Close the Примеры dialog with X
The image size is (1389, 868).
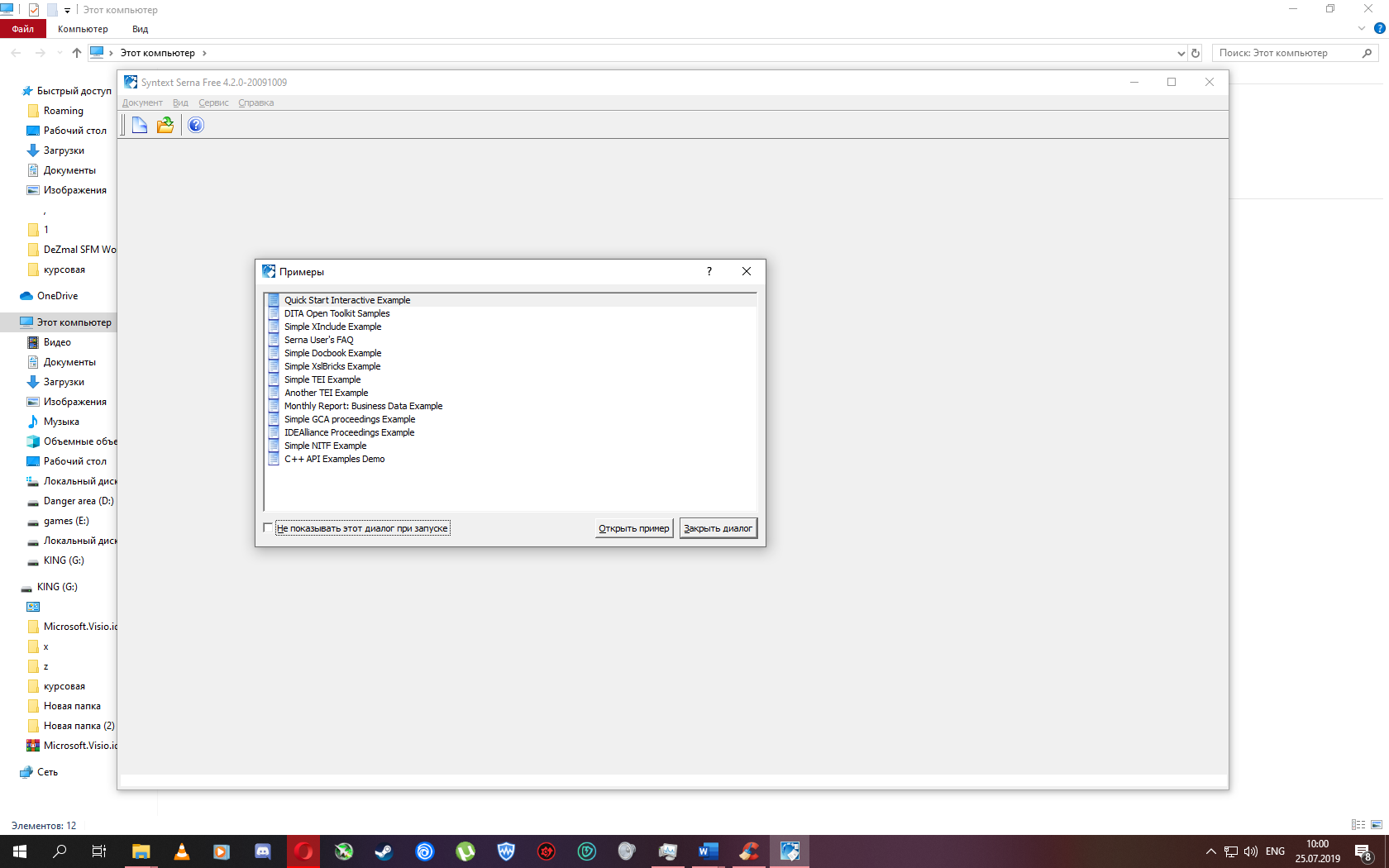(x=747, y=271)
